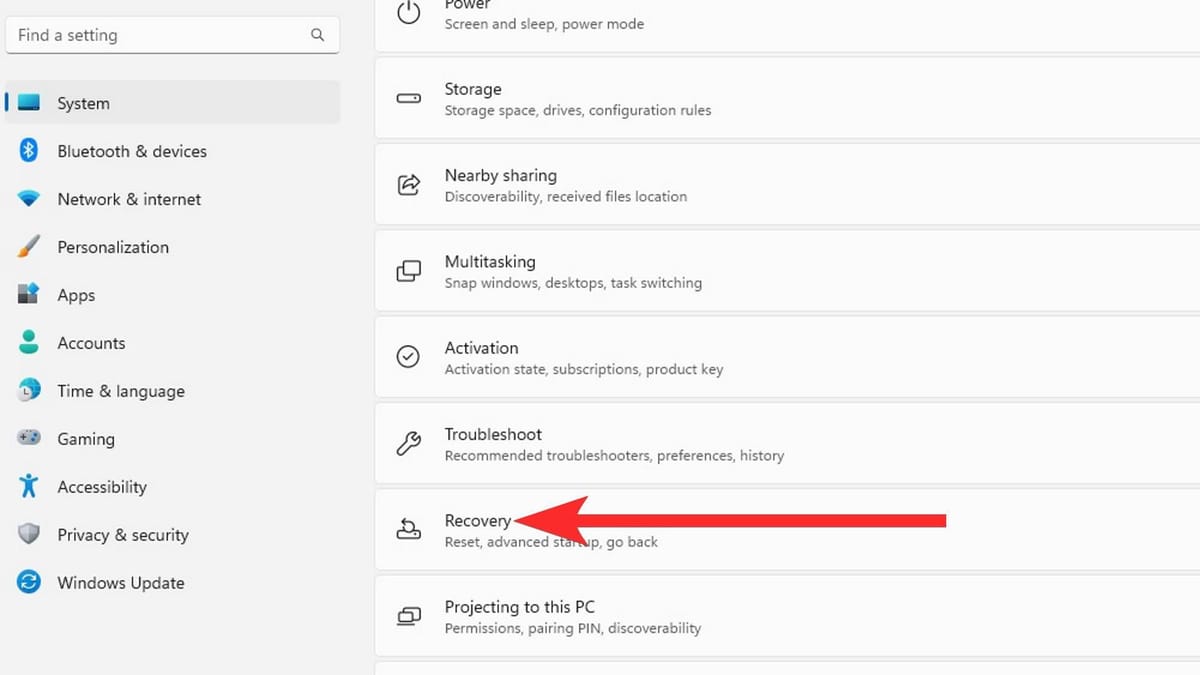Click the Wi-Fi icon for Network & internet
The width and height of the screenshot is (1200, 675).
30,199
